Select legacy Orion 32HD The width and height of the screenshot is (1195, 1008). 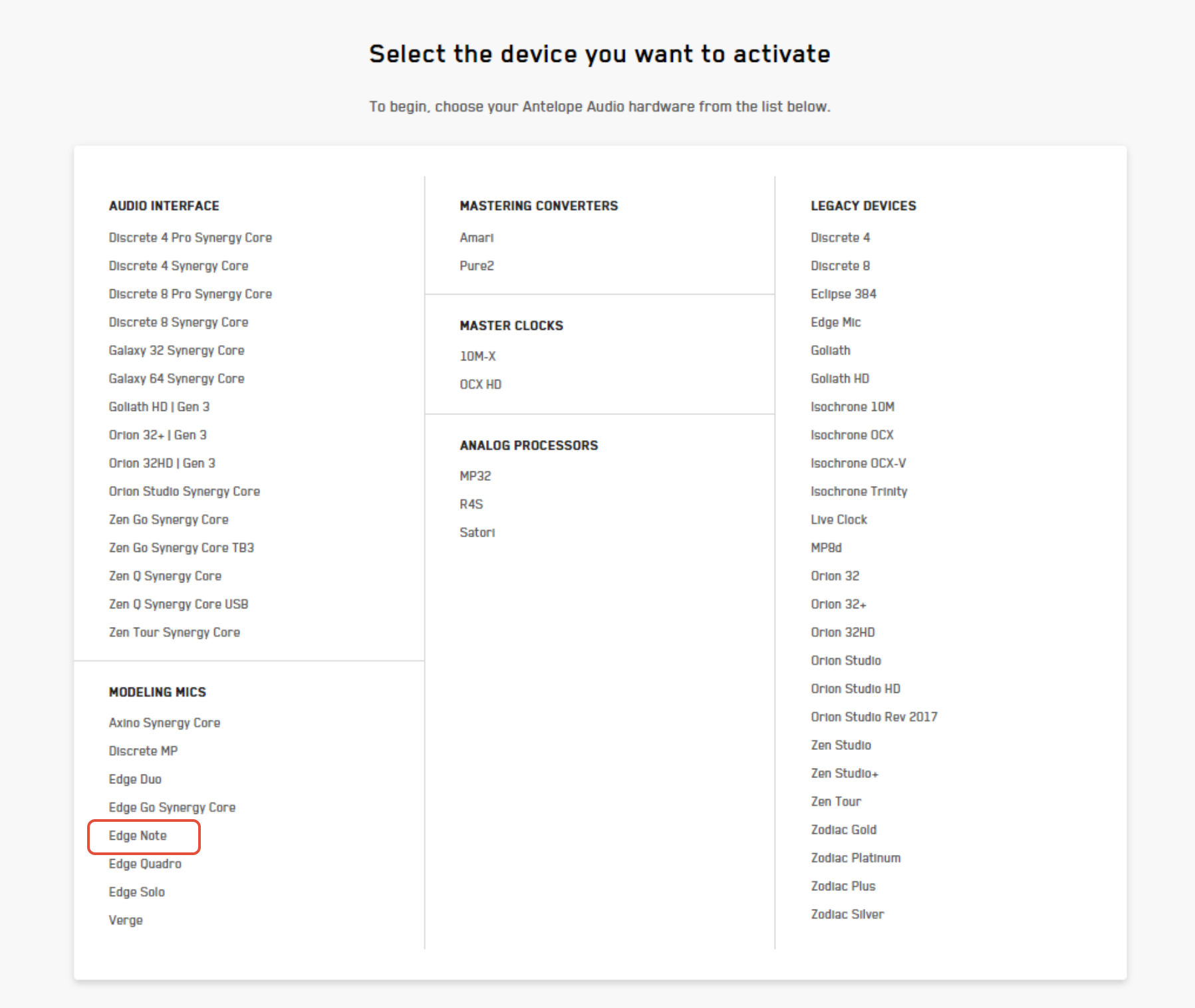coord(843,632)
